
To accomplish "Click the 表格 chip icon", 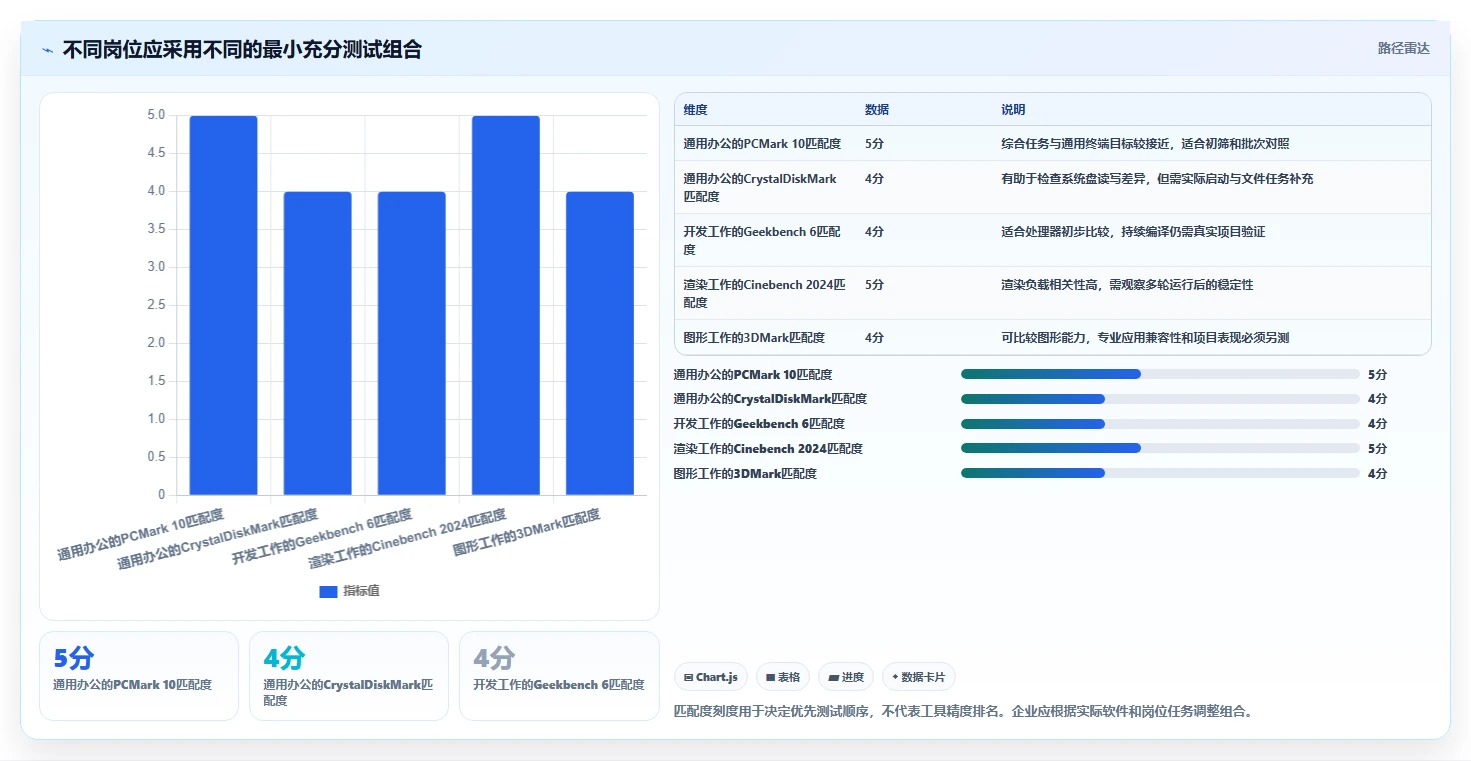I will pyautogui.click(x=770, y=677).
